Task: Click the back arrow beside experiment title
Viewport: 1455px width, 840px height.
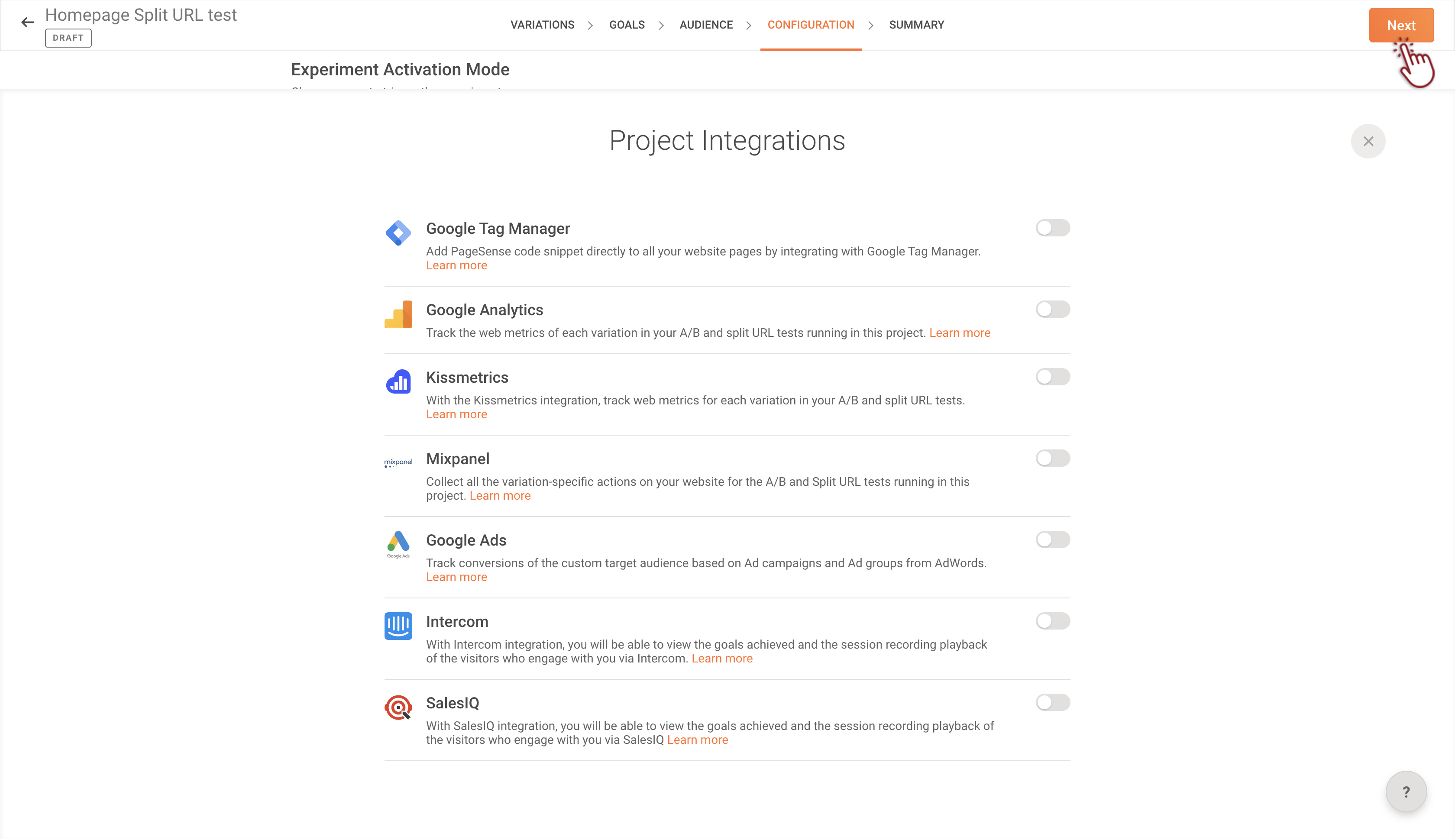Action: tap(28, 23)
